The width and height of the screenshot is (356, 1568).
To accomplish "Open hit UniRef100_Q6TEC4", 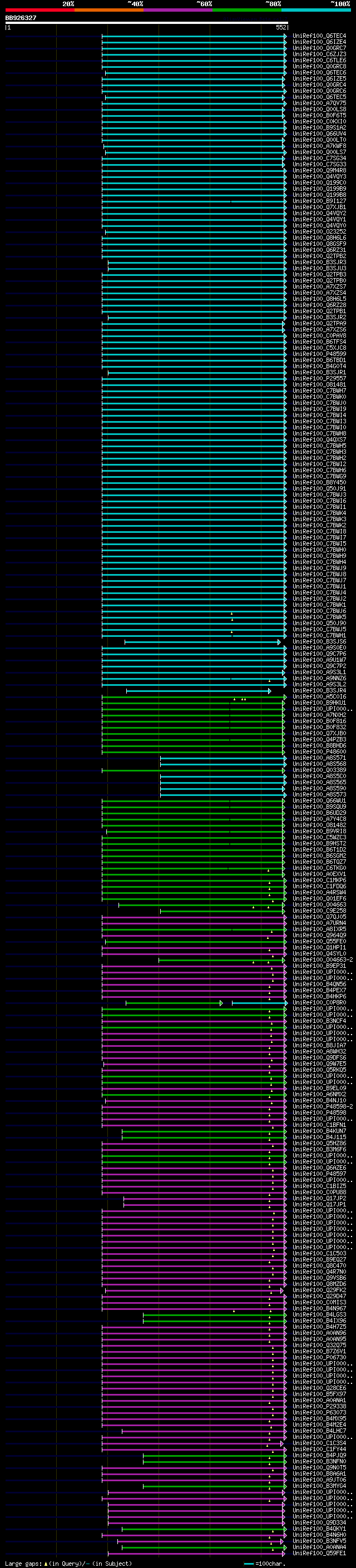I will (x=319, y=36).
